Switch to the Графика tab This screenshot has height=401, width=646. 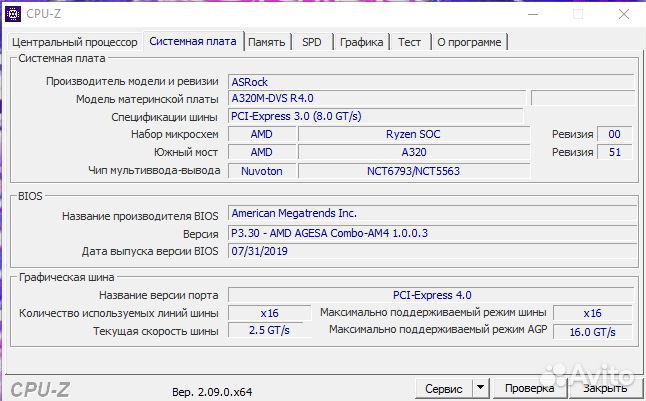point(361,42)
